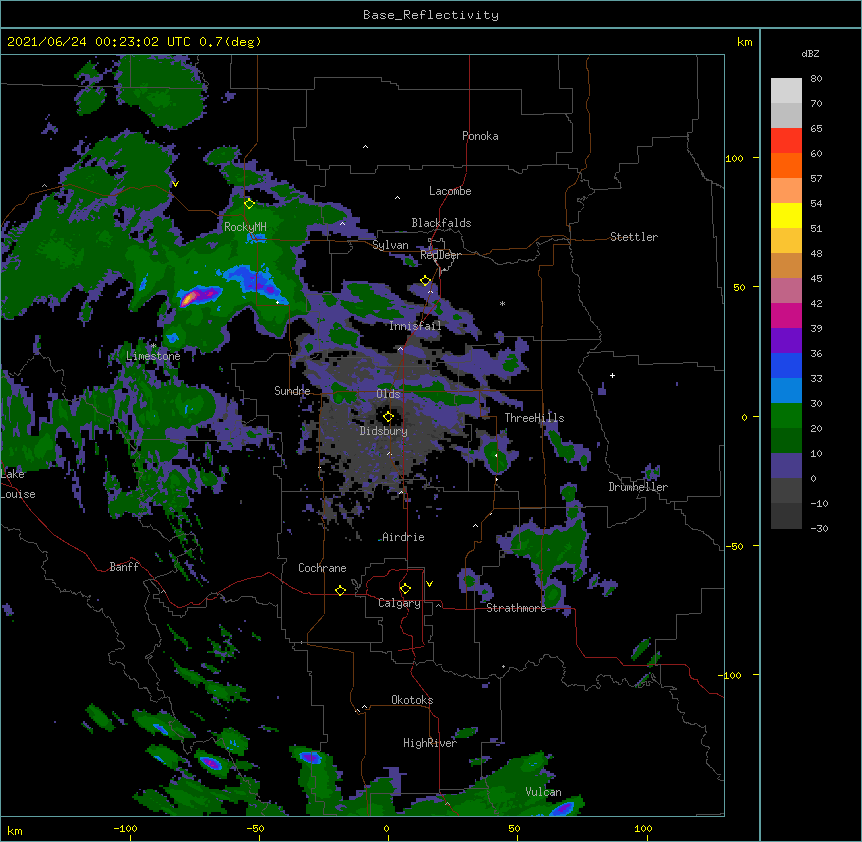
Task: Click the Vulcan city label
Action: [543, 792]
